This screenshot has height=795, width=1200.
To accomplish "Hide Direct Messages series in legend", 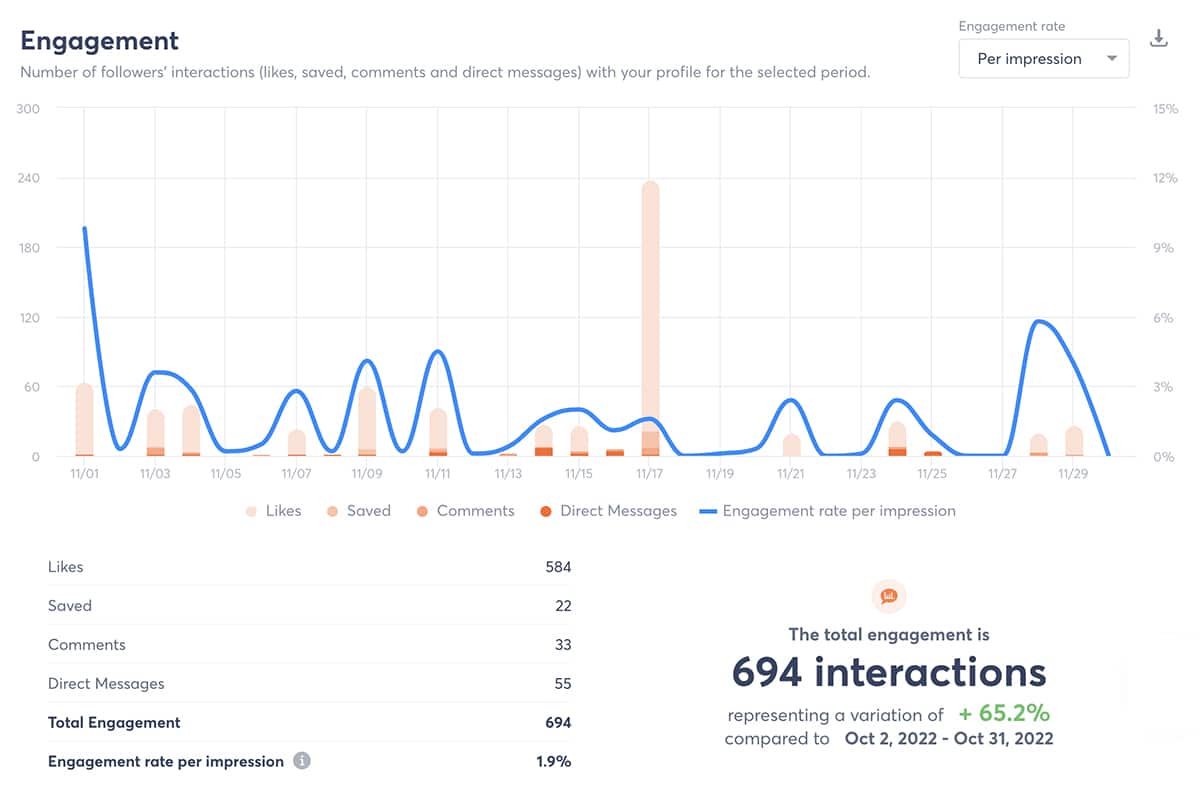I will 608,511.
